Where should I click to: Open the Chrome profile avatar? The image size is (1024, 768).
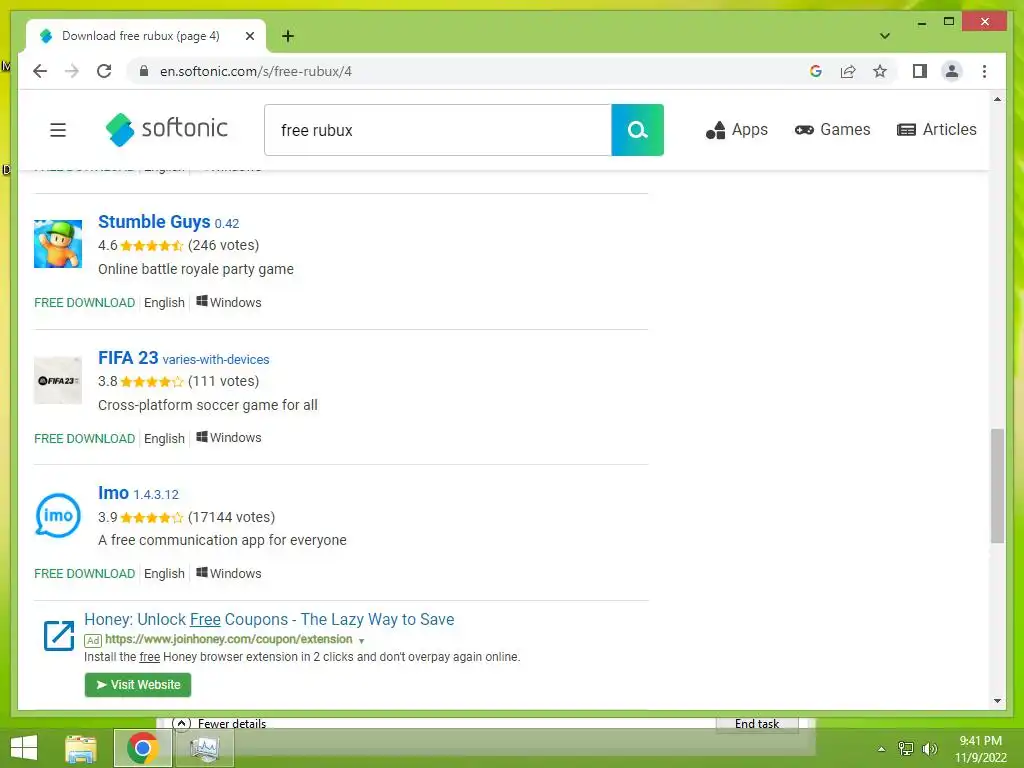click(952, 71)
